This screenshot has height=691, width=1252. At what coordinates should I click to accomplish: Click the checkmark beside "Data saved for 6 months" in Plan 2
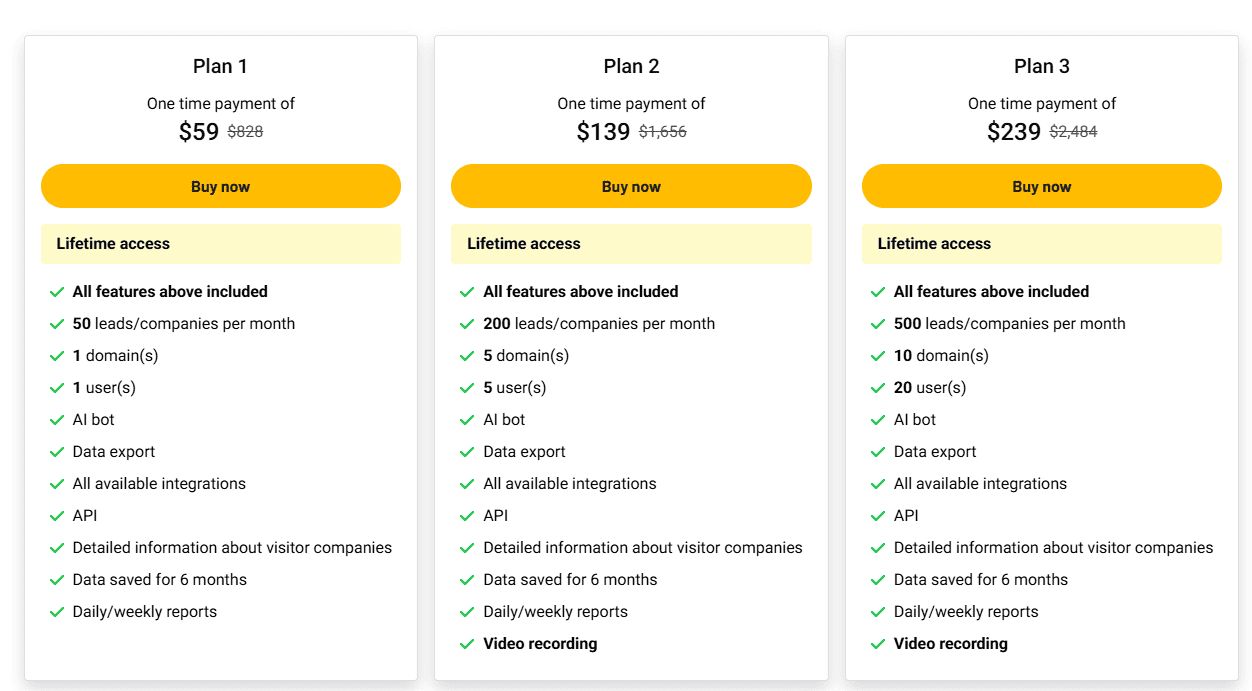(x=467, y=579)
